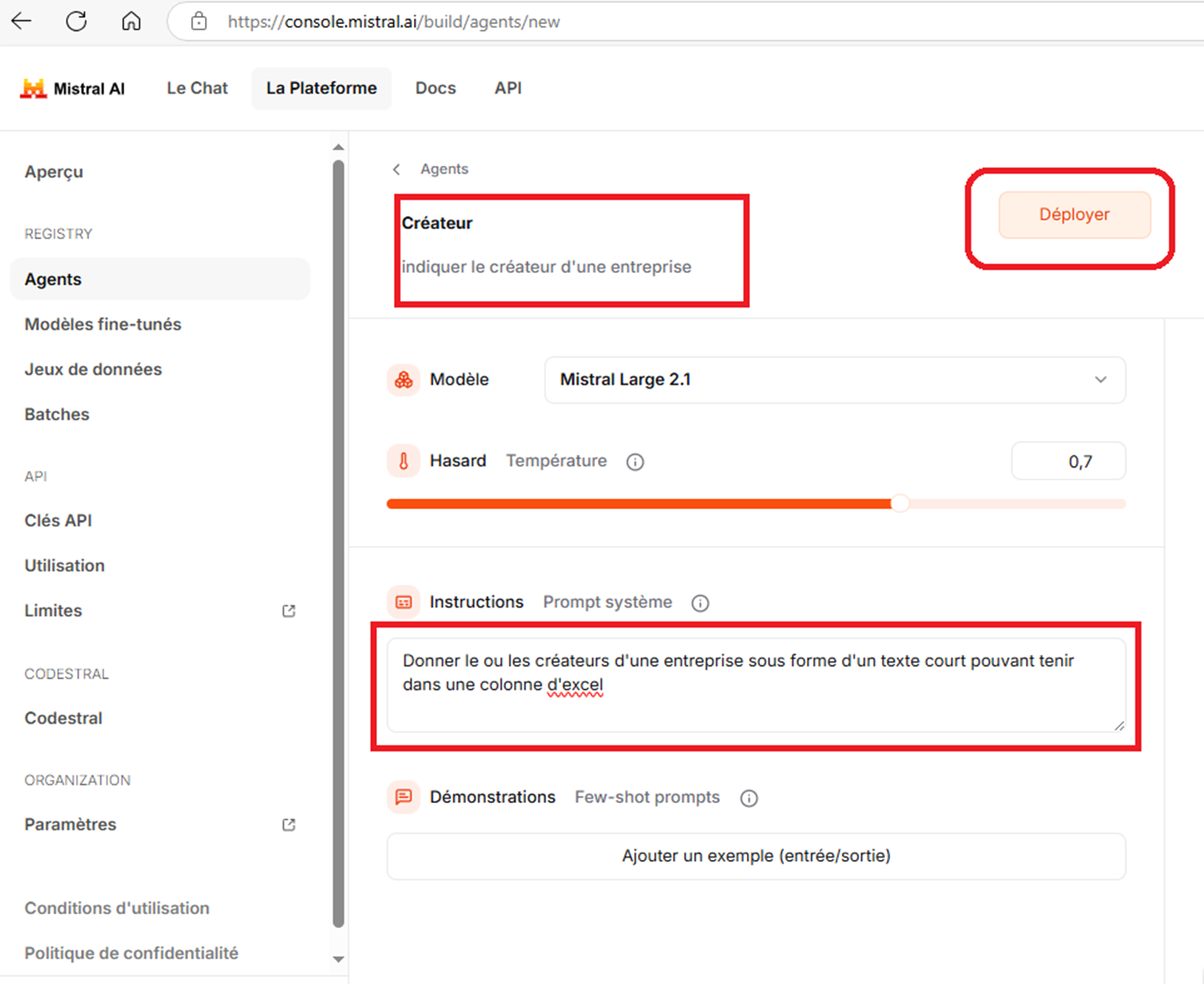Image resolution: width=1204 pixels, height=984 pixels.
Task: Click the Instructions system prompt textarea
Action: tap(756, 685)
